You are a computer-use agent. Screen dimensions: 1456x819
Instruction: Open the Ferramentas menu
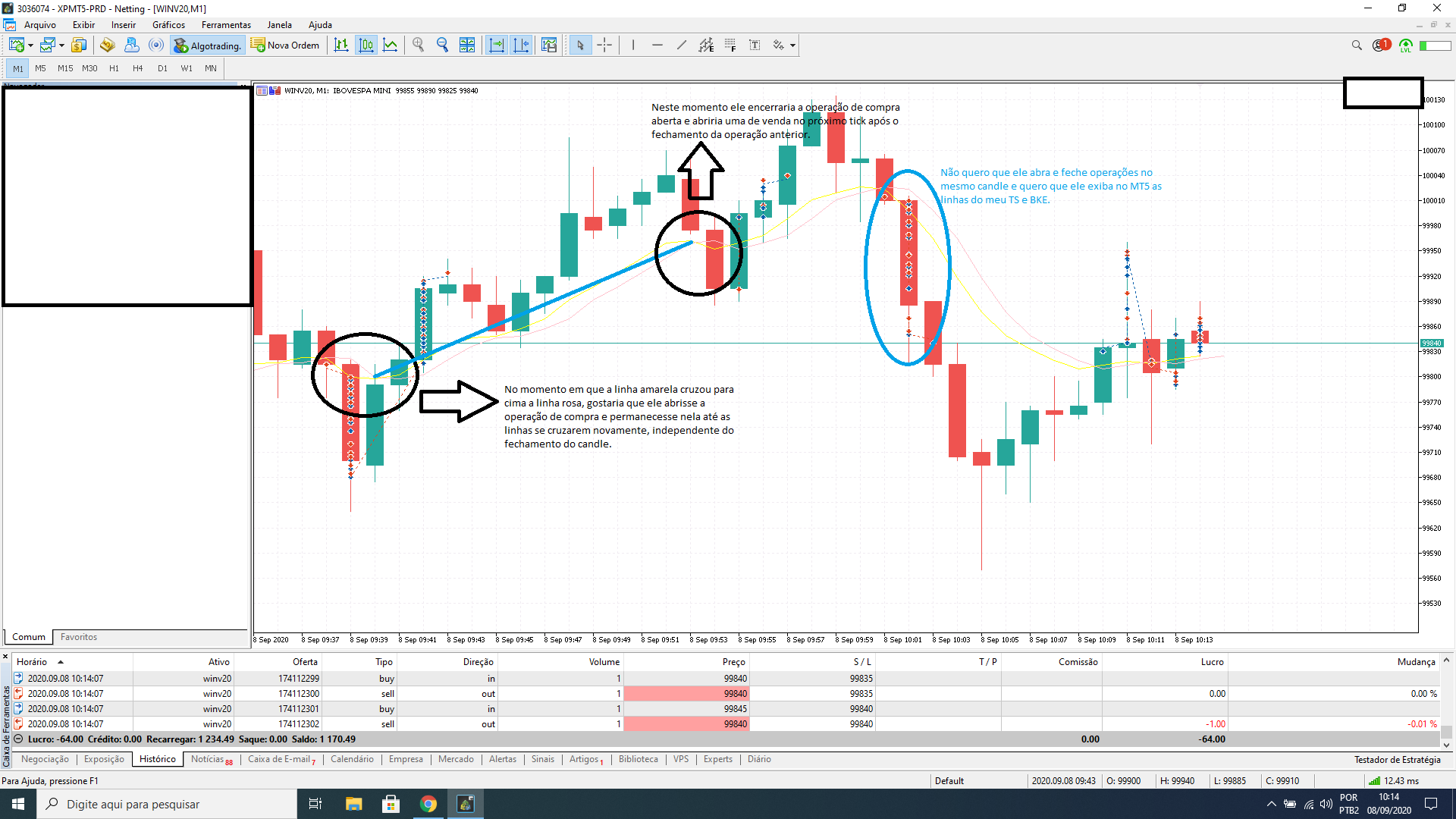226,25
